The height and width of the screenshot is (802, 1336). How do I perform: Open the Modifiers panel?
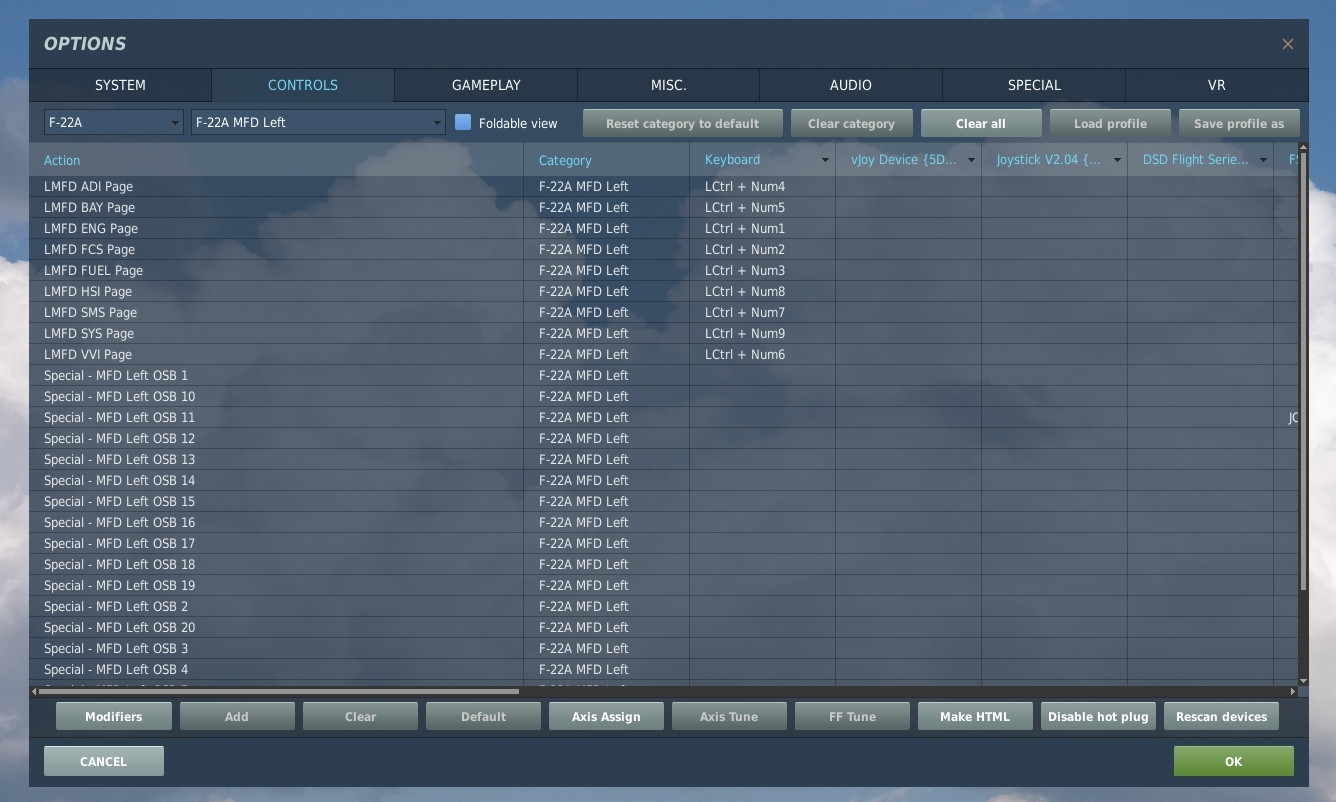tap(114, 716)
